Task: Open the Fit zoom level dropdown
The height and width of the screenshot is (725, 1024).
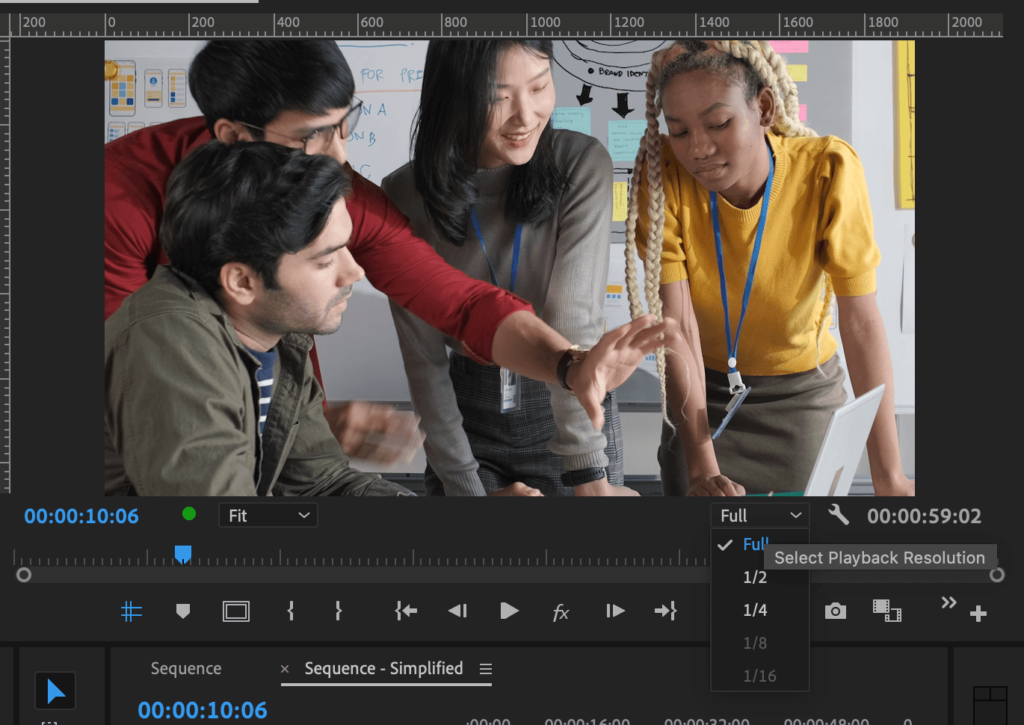Action: point(268,515)
